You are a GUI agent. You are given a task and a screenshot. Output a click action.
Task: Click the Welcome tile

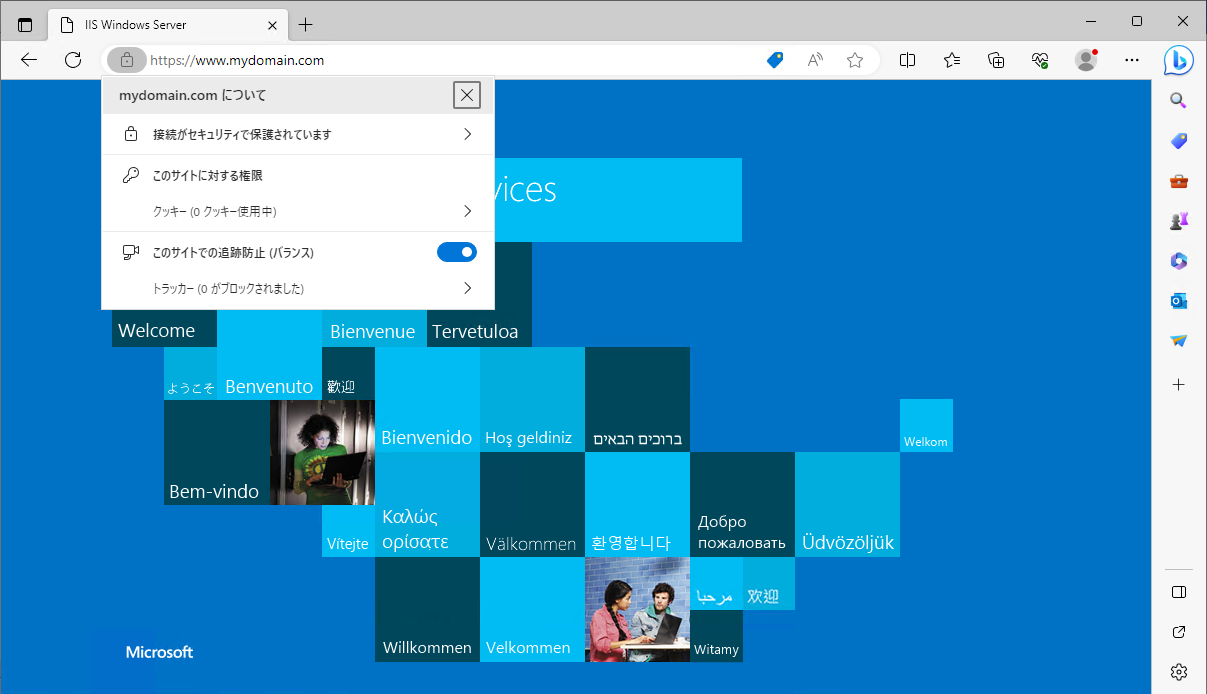(x=164, y=330)
